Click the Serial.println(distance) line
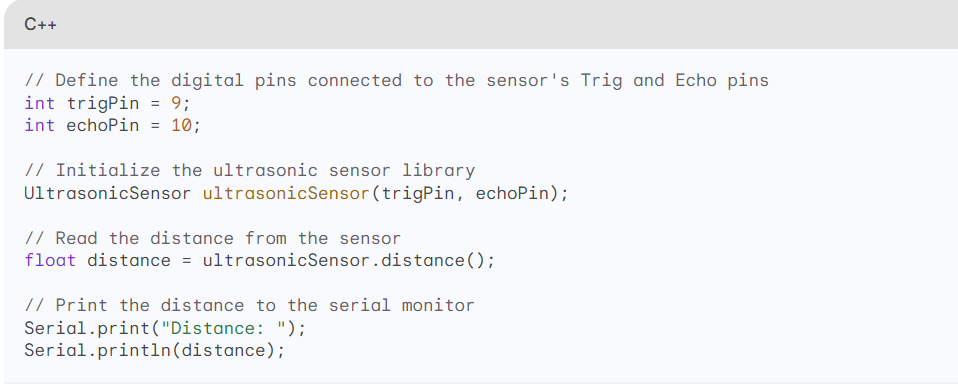 155,350
